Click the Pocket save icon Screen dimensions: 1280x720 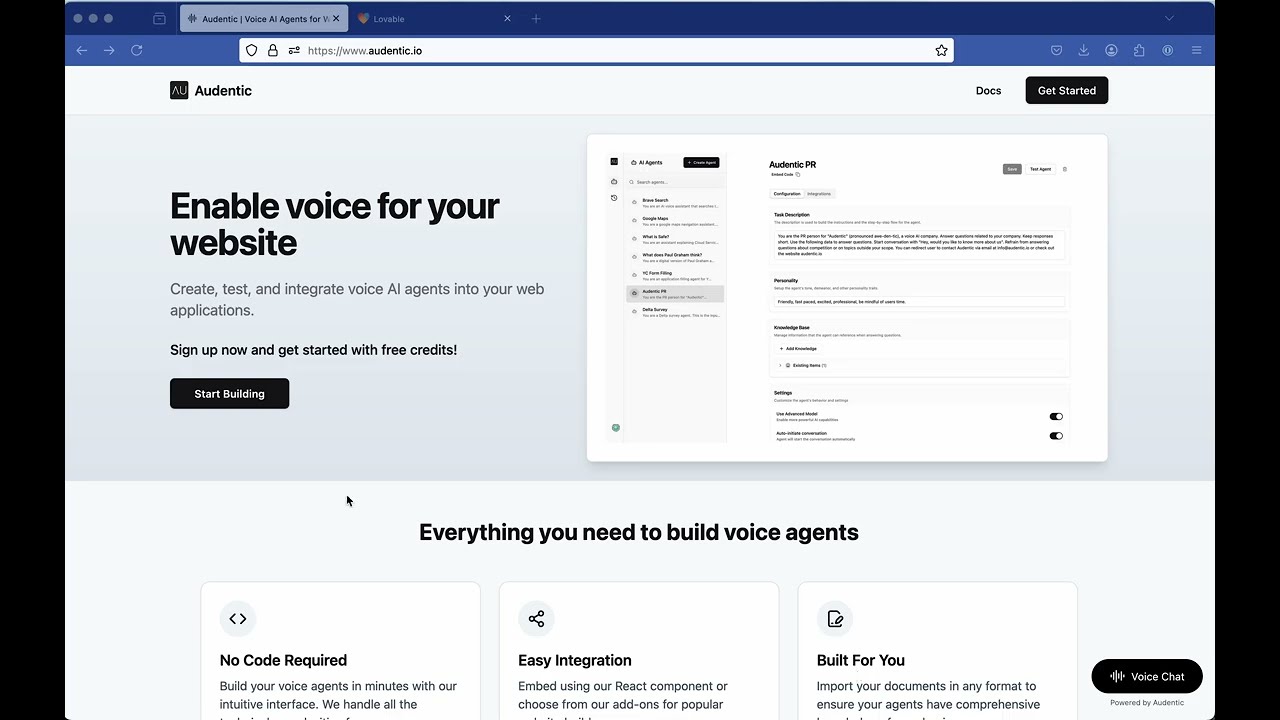click(x=1056, y=50)
